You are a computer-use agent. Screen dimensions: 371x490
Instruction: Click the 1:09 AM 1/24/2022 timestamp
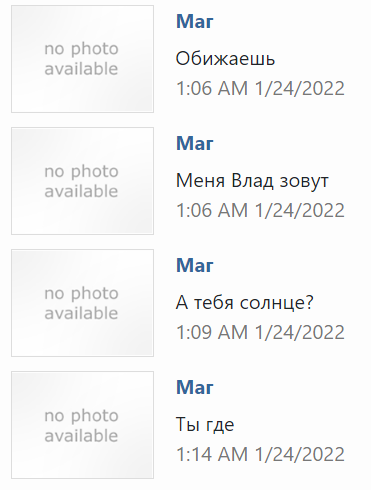click(260, 333)
